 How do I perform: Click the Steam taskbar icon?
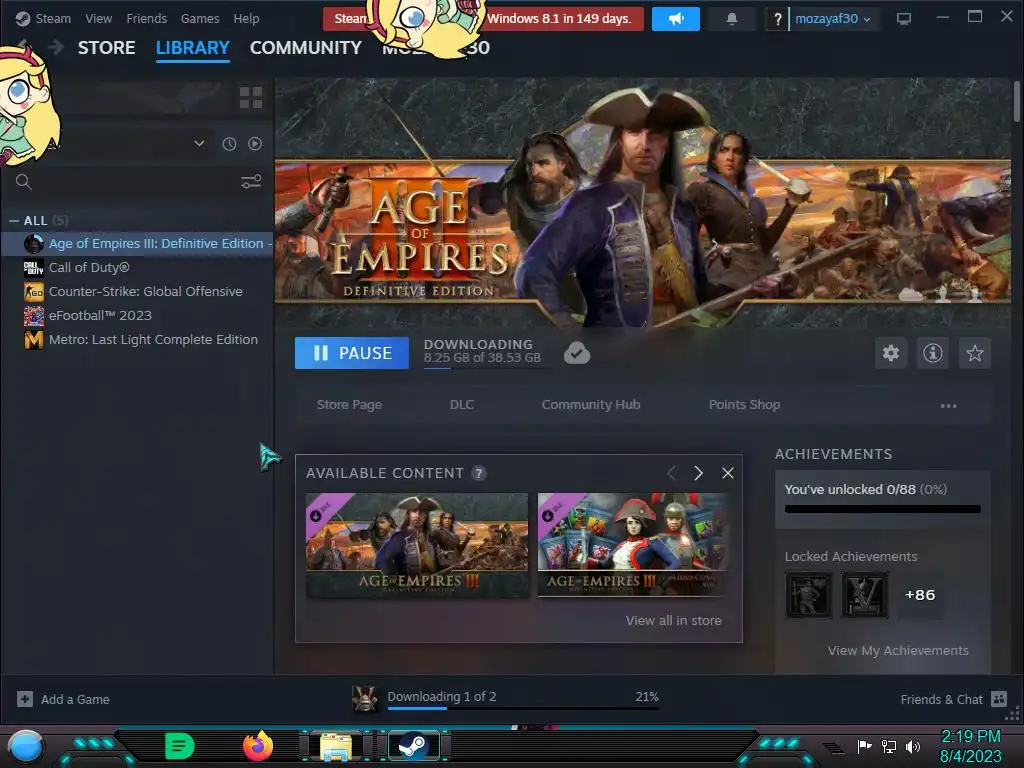pos(413,746)
